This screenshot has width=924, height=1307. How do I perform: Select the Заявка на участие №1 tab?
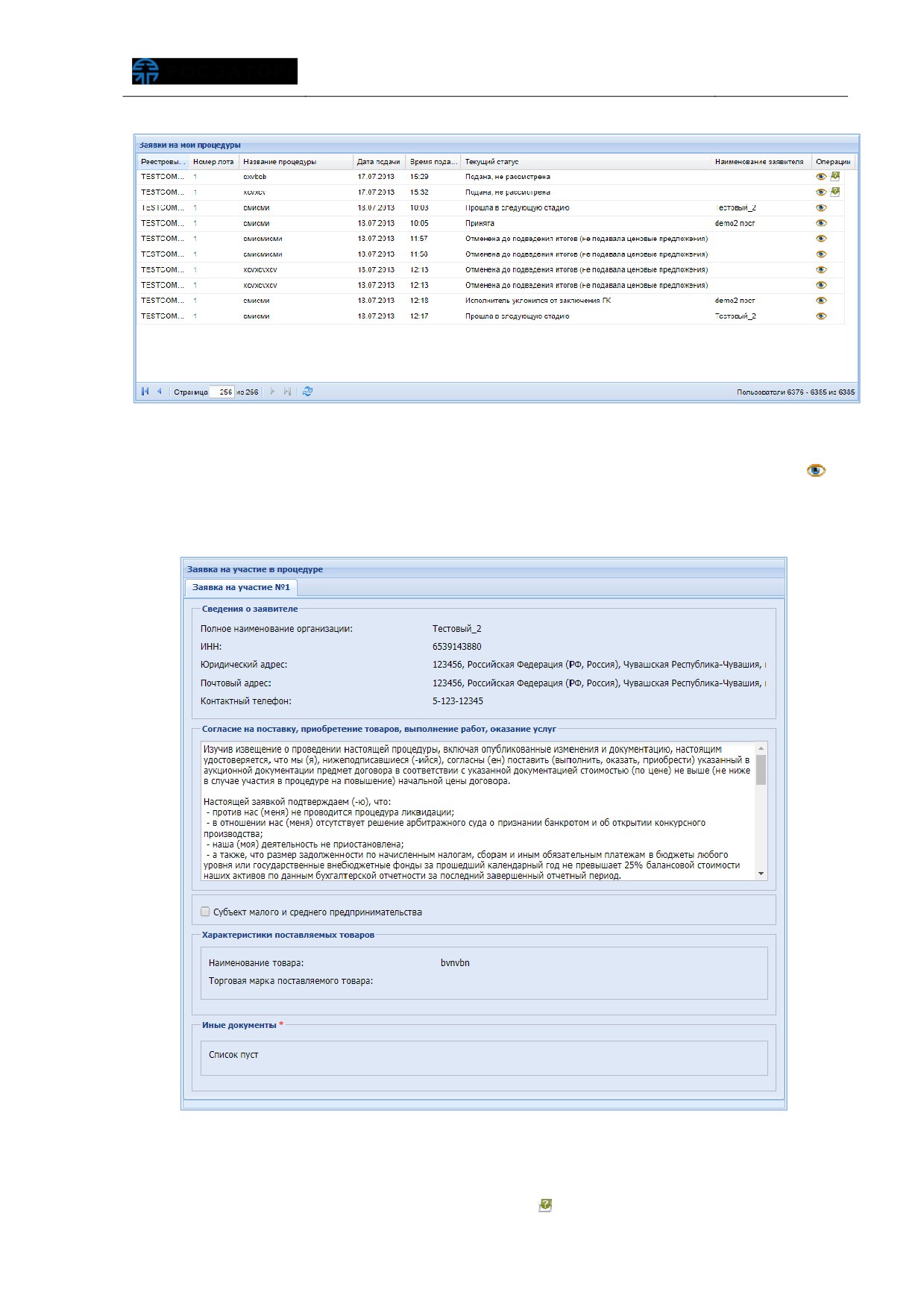(241, 587)
